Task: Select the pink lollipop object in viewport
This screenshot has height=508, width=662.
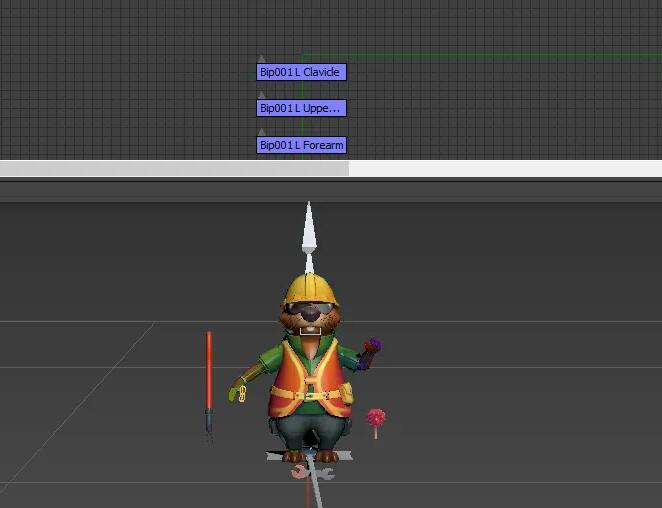Action: (376, 422)
